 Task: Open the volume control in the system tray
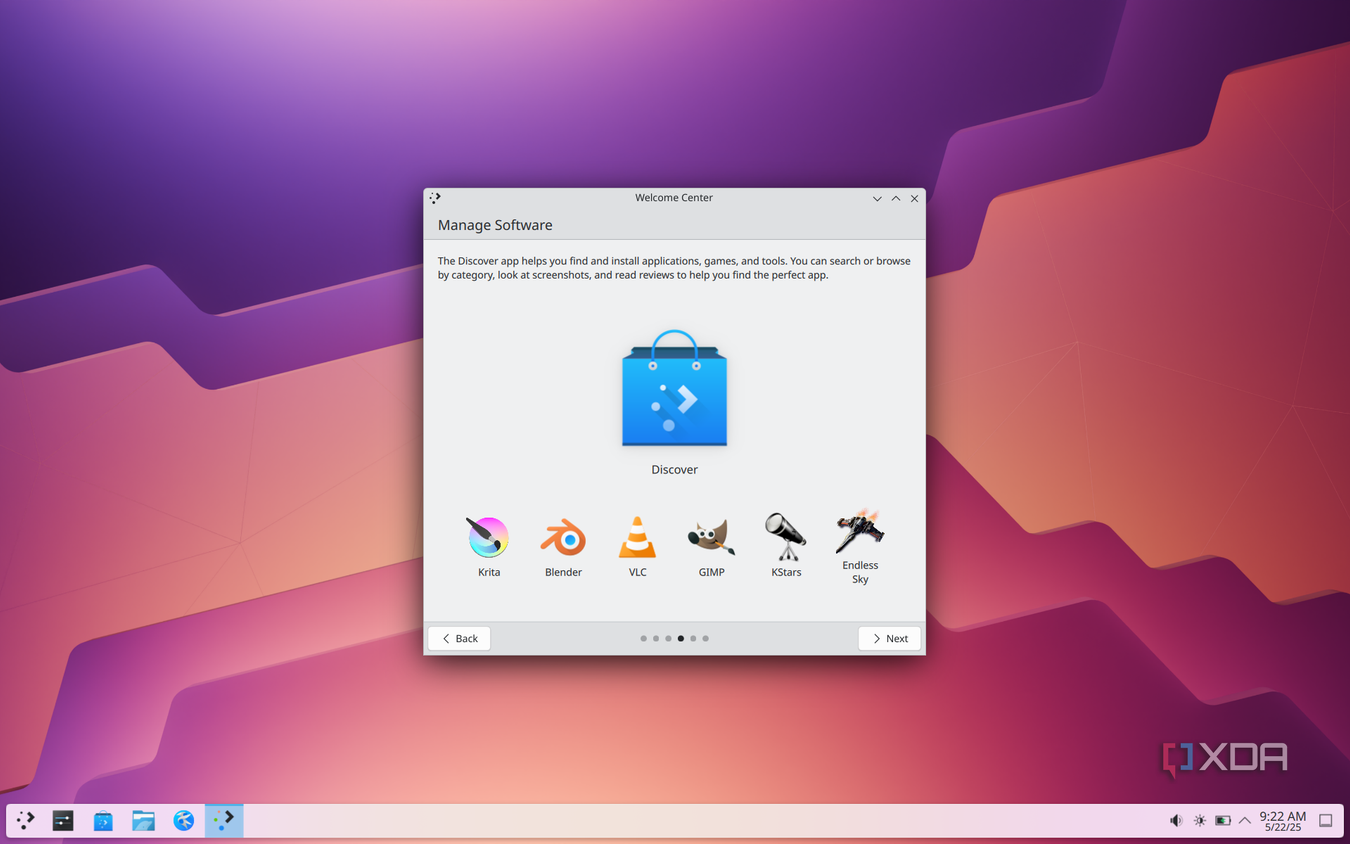[x=1176, y=821]
